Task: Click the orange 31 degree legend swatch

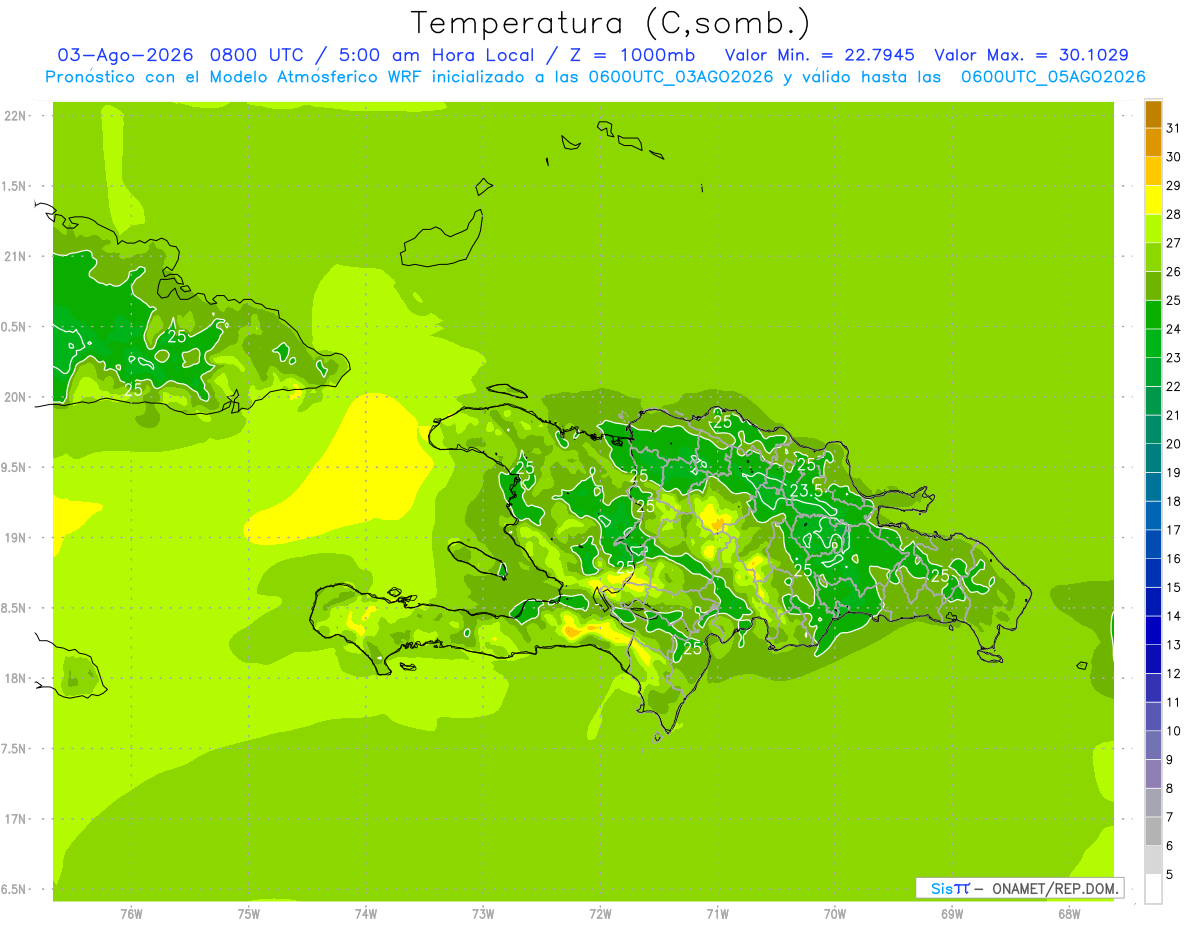Action: coord(1153,115)
